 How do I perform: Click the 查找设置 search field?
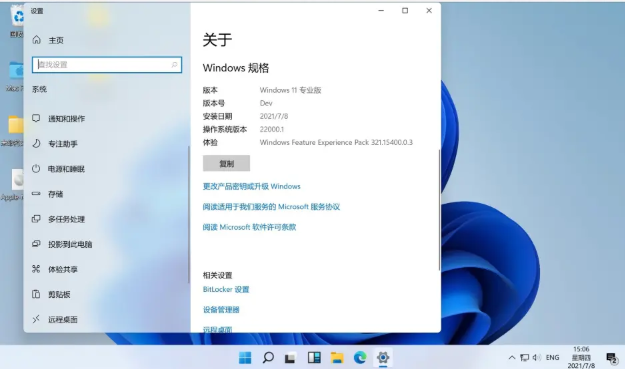pyautogui.click(x=107, y=65)
